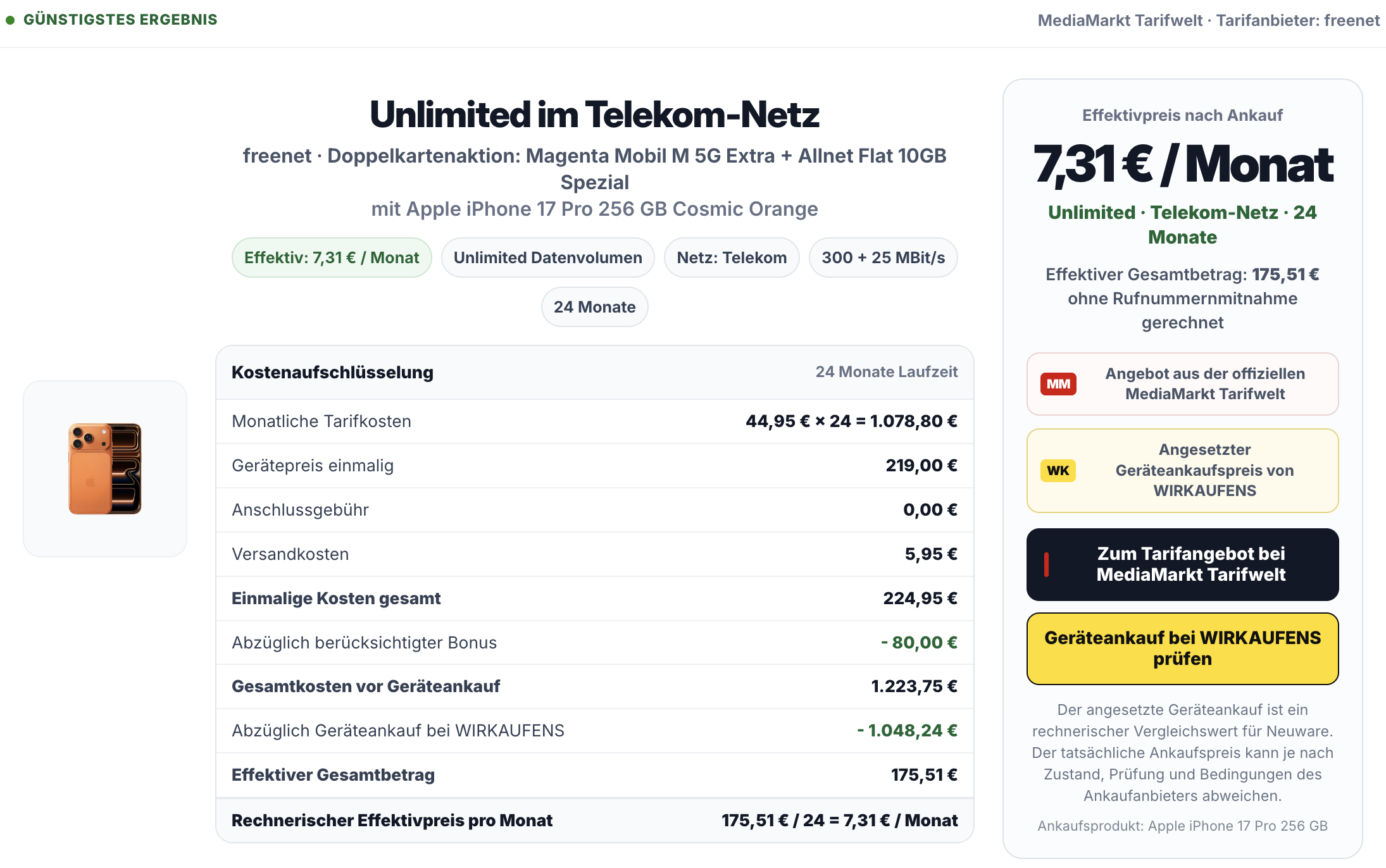Click 175,51 € / 24 = 7,31 € / Monat value
1386x868 pixels.
[x=839, y=821]
